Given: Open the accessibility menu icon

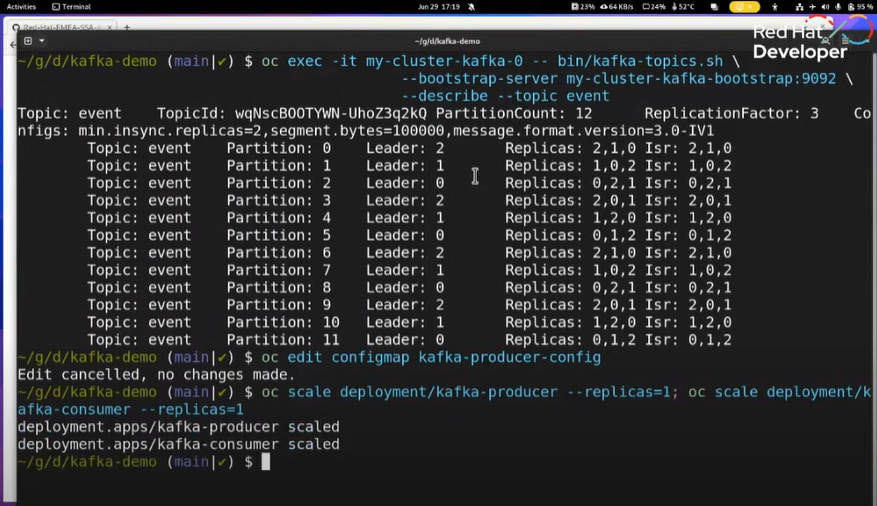Looking at the screenshot, I should pos(775,7).
